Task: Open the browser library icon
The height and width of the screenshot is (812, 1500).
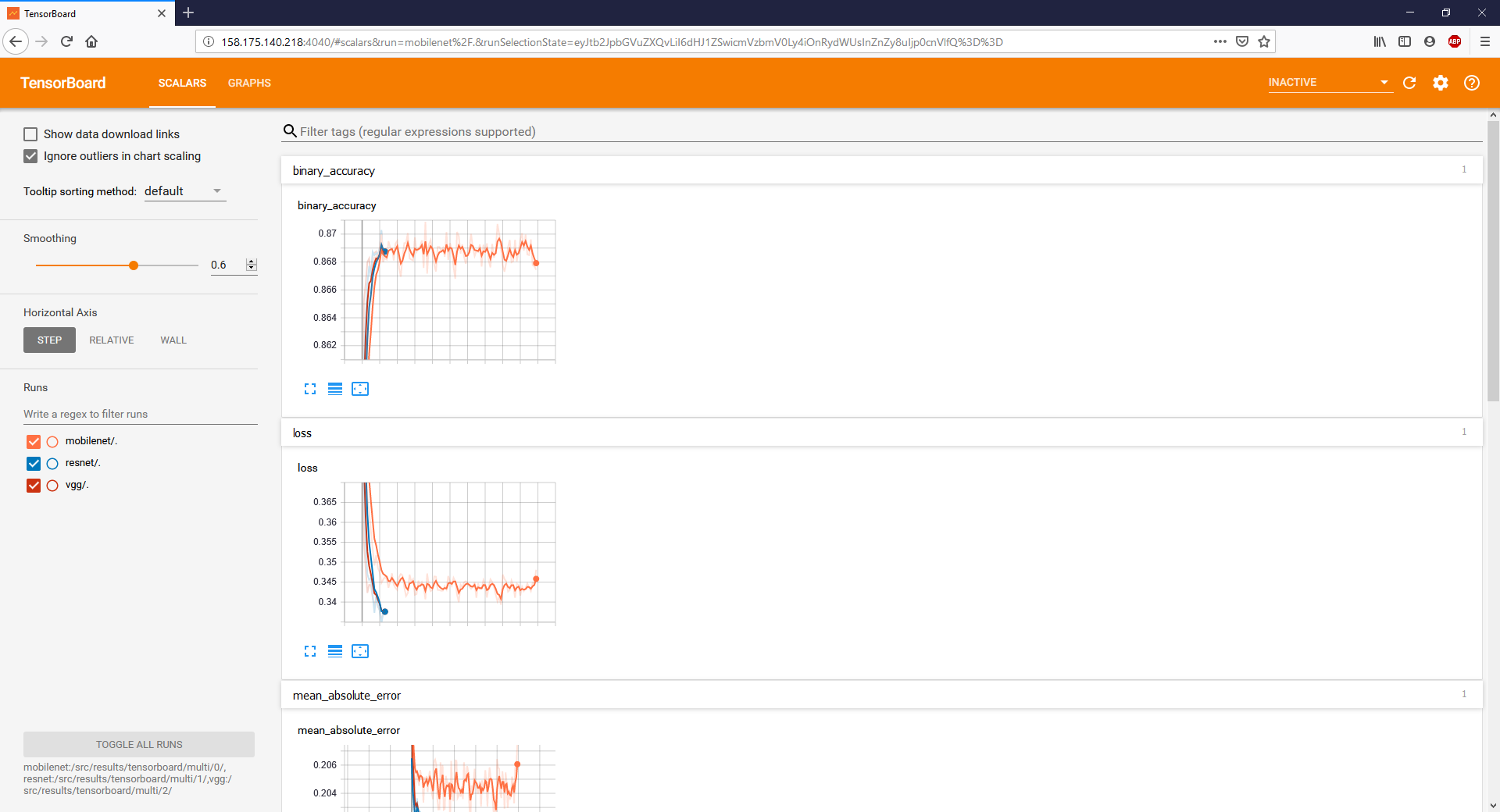Action: (x=1380, y=41)
